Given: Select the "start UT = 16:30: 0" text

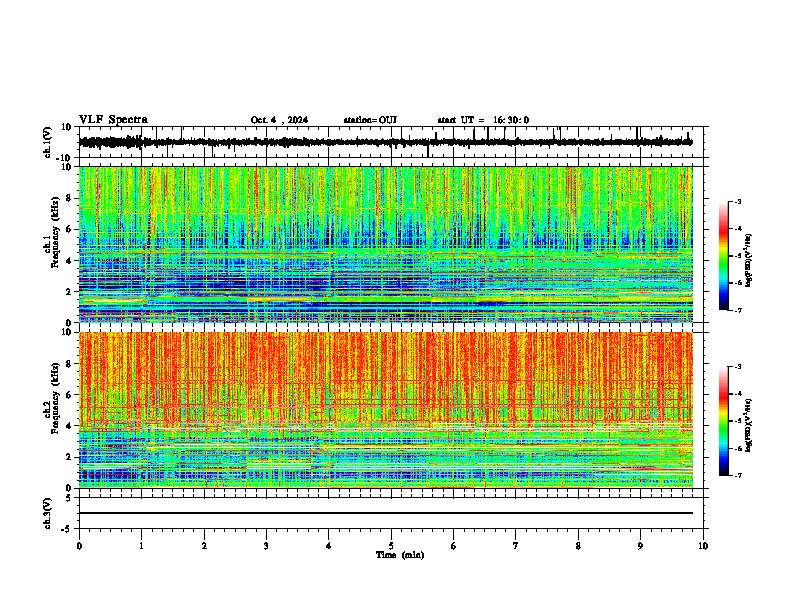Looking at the screenshot, I should pos(483,120).
